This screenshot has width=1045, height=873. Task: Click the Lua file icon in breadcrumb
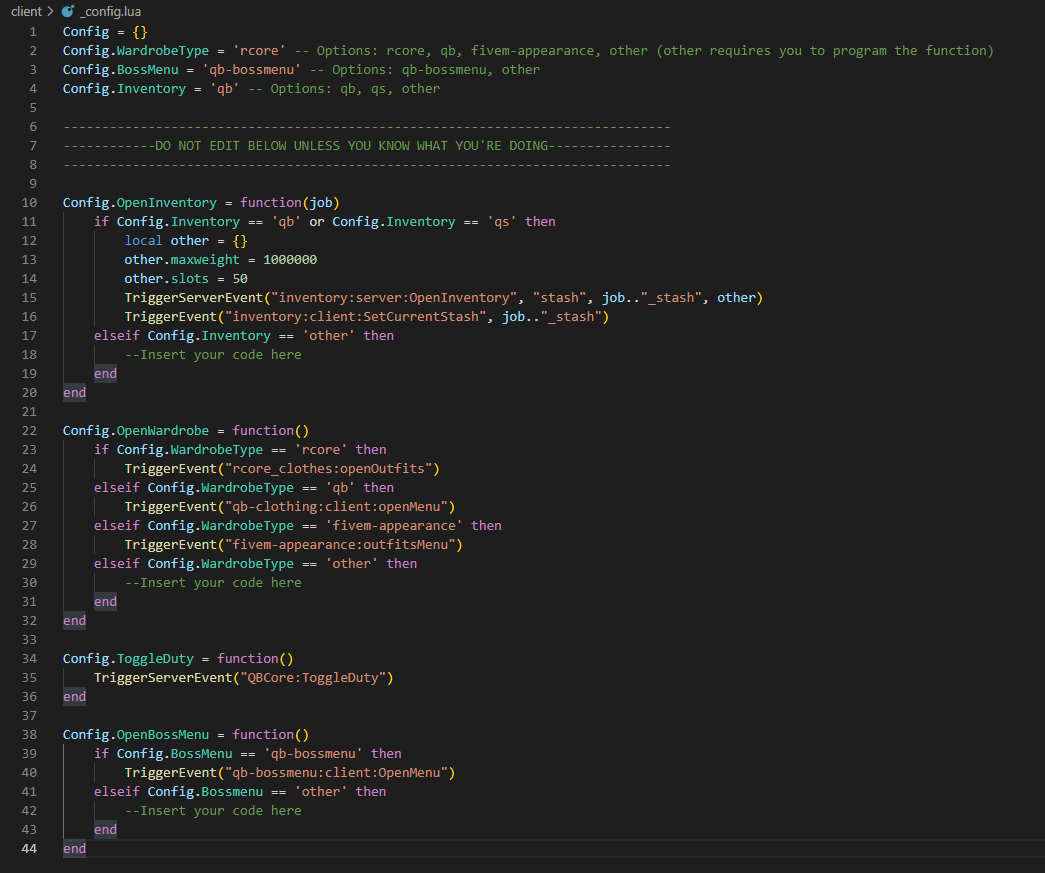pyautogui.click(x=68, y=11)
